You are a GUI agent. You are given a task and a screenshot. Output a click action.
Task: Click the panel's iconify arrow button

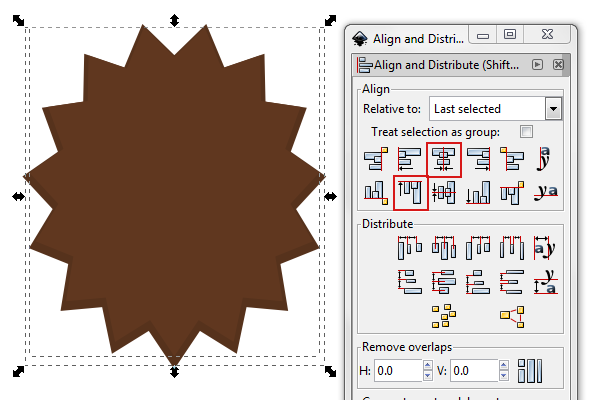click(538, 65)
